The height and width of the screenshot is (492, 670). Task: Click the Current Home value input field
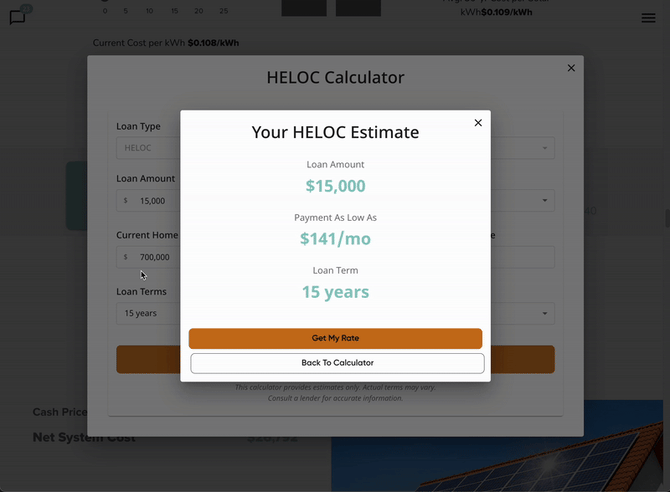[x=155, y=257]
